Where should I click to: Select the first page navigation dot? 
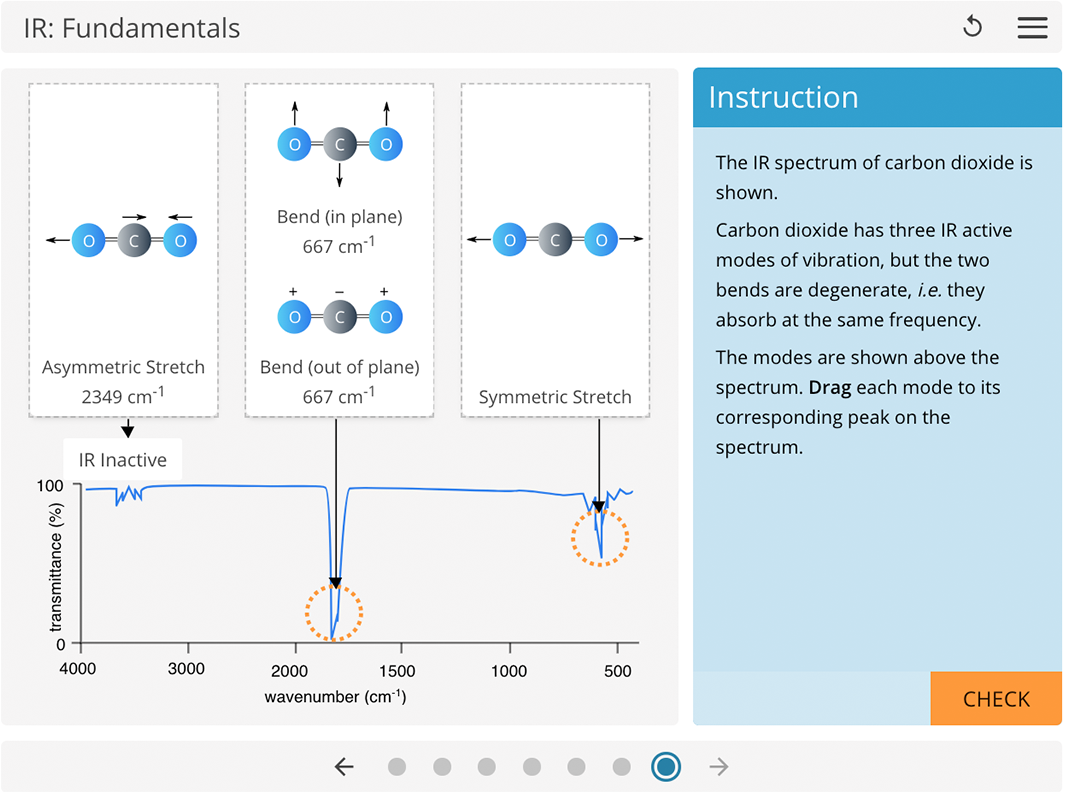pyautogui.click(x=397, y=766)
